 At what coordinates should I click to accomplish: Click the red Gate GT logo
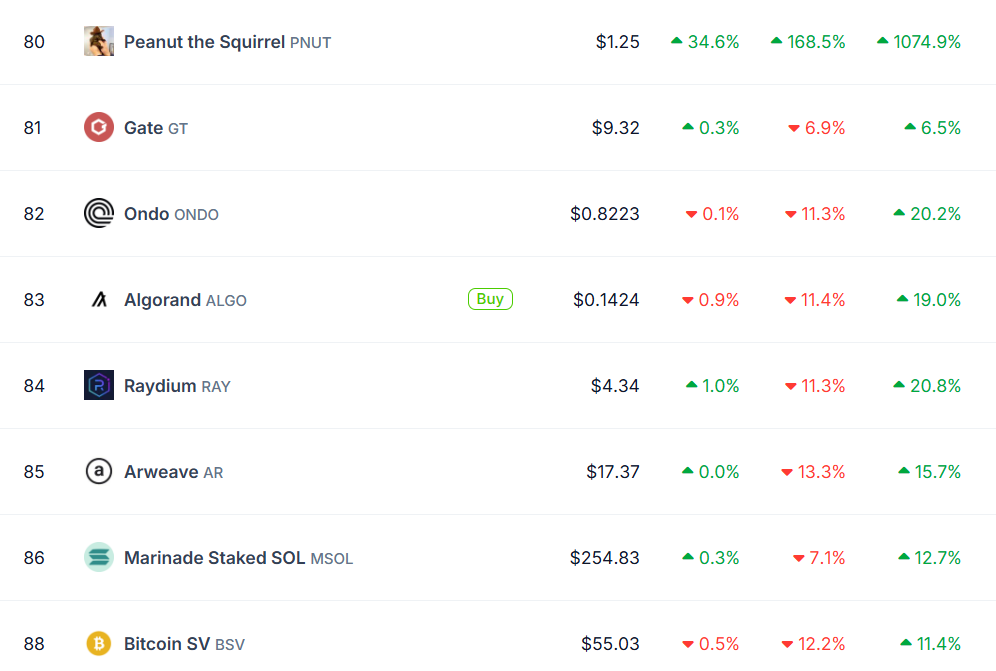[98, 128]
